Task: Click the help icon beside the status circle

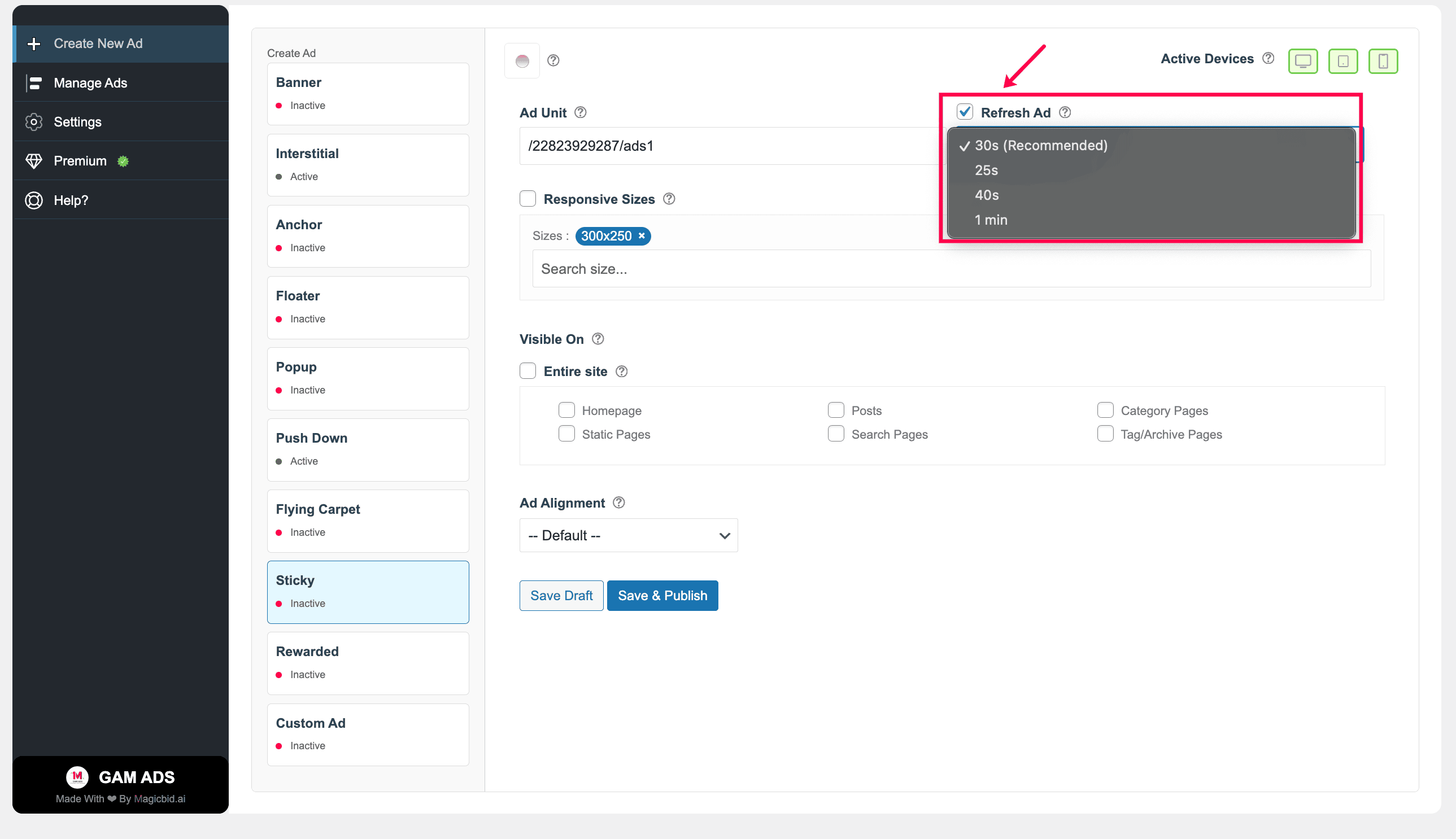Action: pyautogui.click(x=553, y=60)
